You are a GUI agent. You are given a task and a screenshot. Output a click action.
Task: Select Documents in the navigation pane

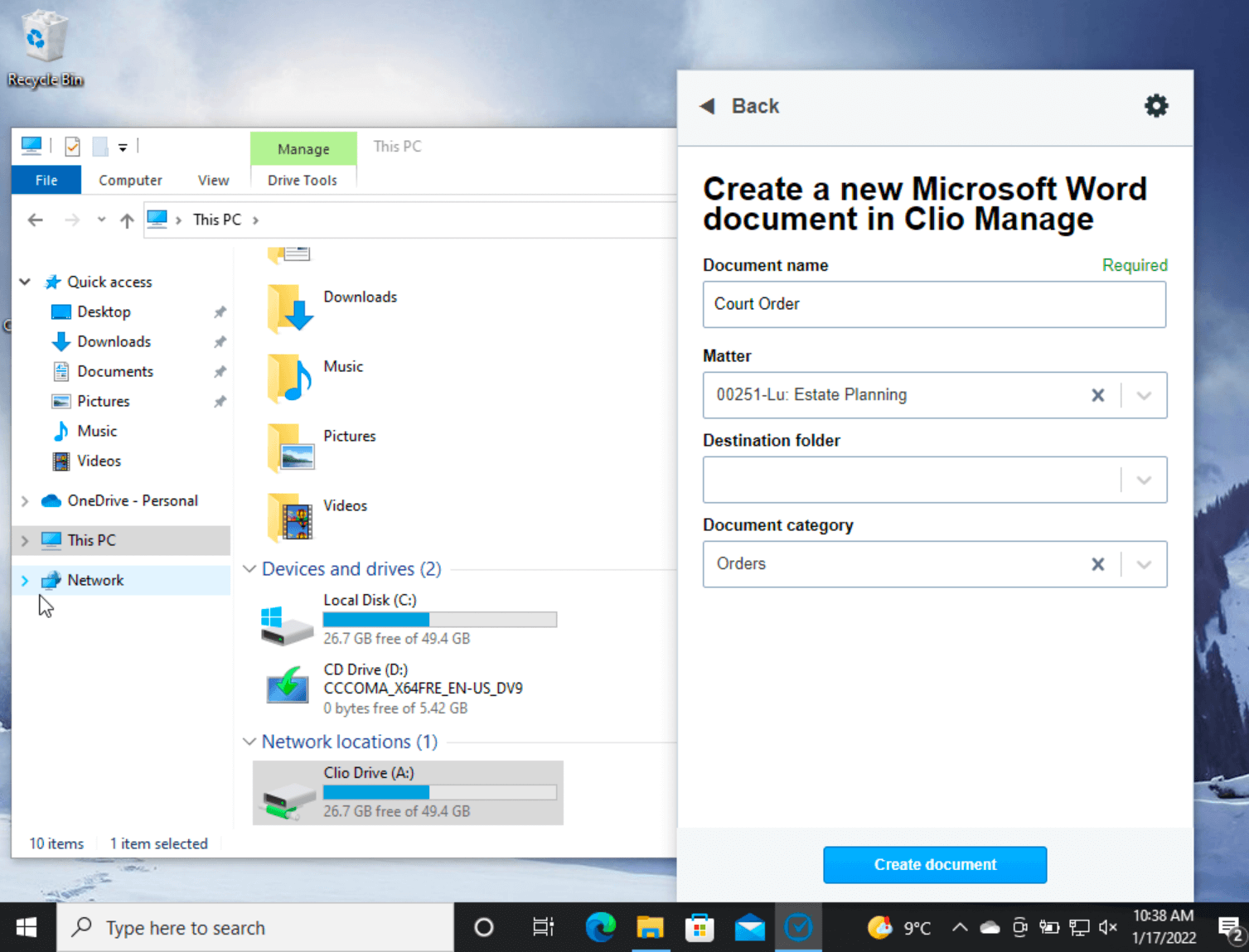(x=115, y=371)
